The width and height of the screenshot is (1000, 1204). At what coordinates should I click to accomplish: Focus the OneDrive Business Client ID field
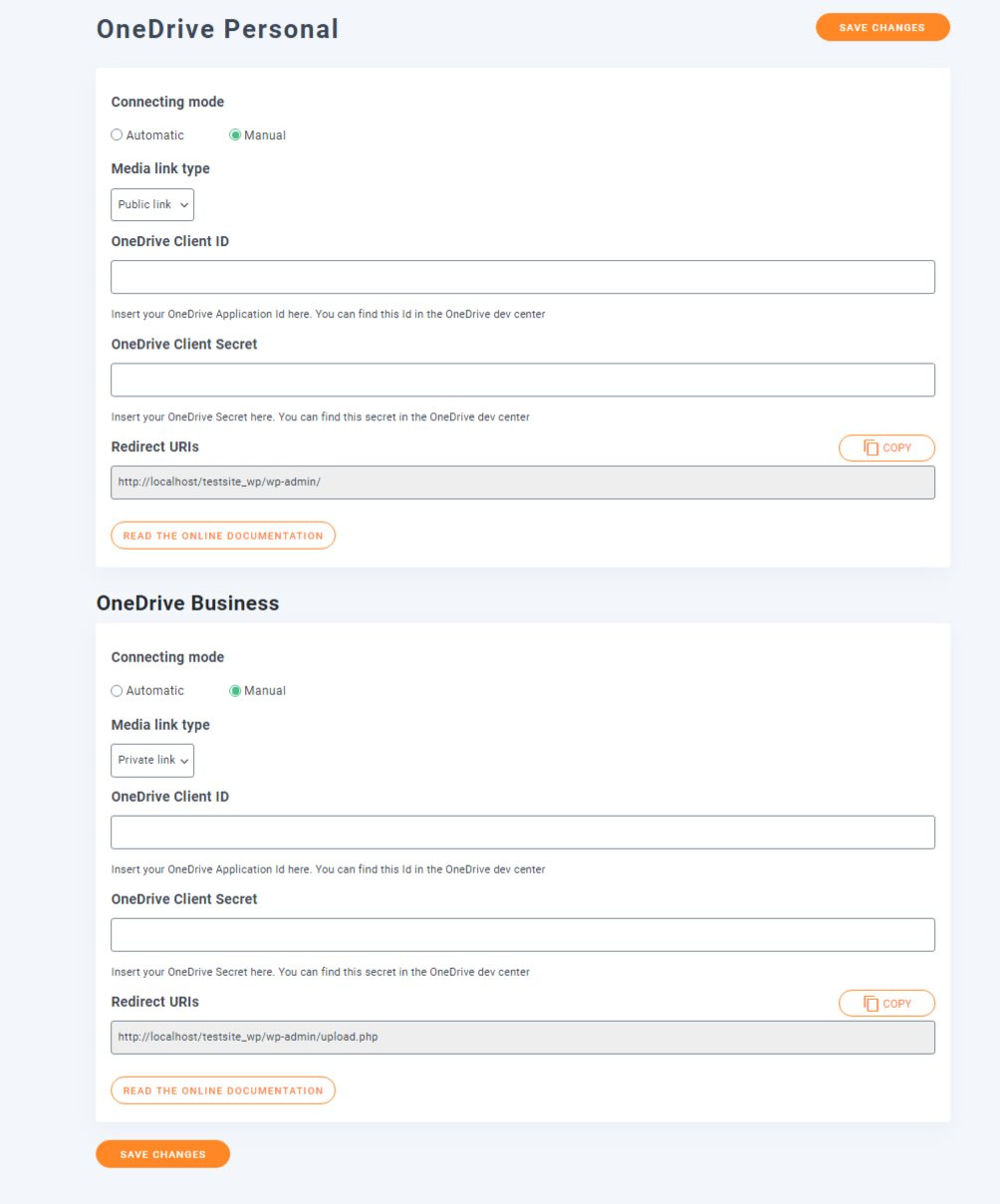pos(523,833)
